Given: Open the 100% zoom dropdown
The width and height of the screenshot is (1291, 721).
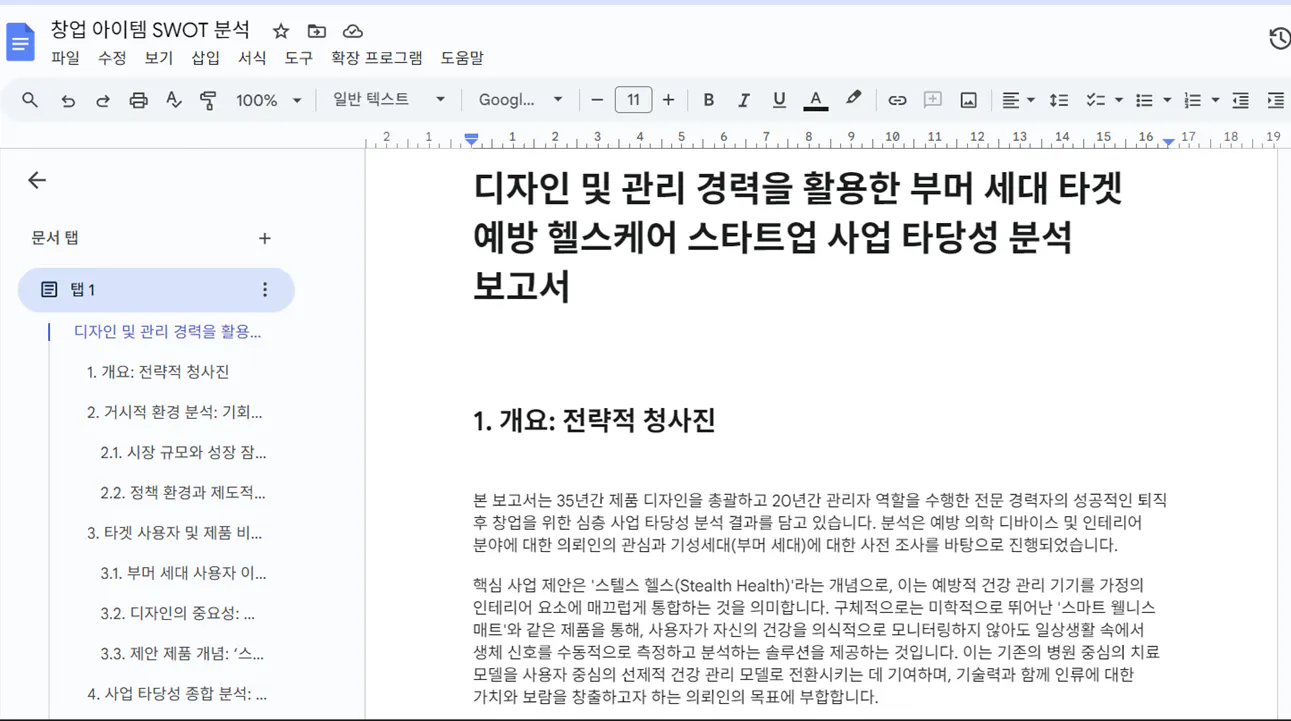Looking at the screenshot, I should (x=268, y=100).
